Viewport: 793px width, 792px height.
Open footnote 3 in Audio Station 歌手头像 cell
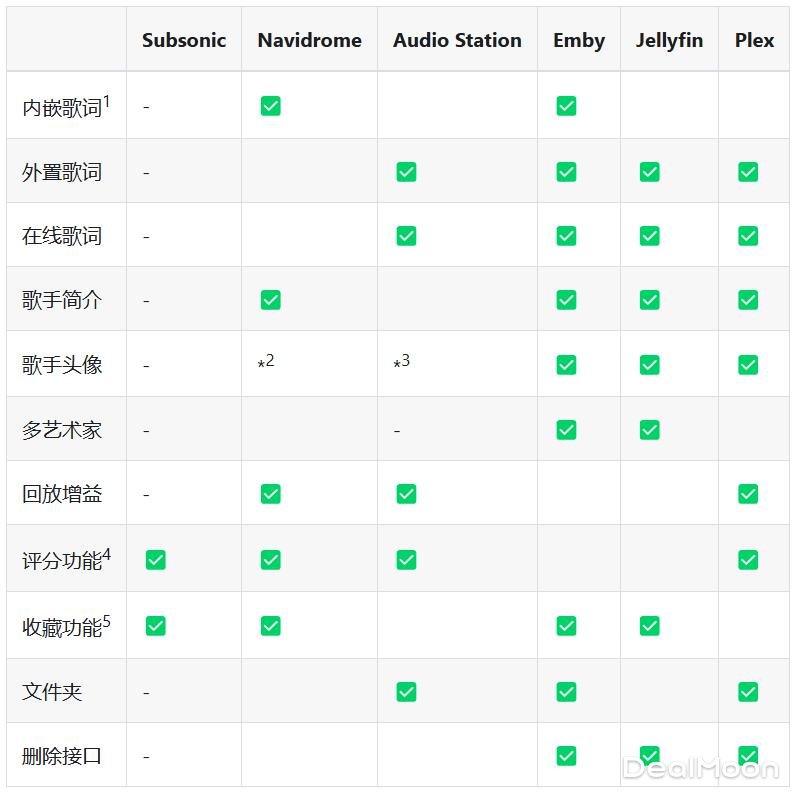406,360
